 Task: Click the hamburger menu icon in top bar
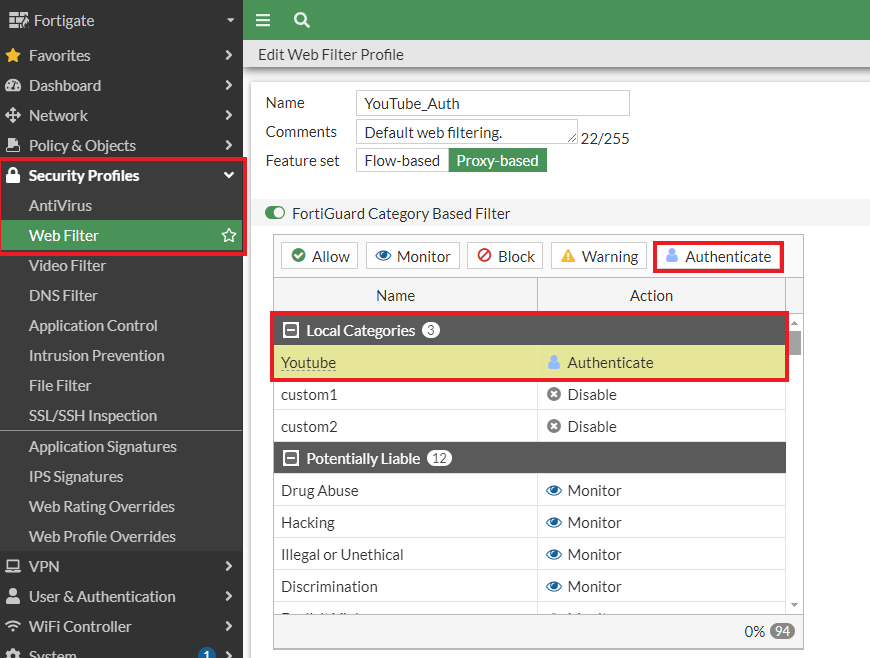coord(263,20)
